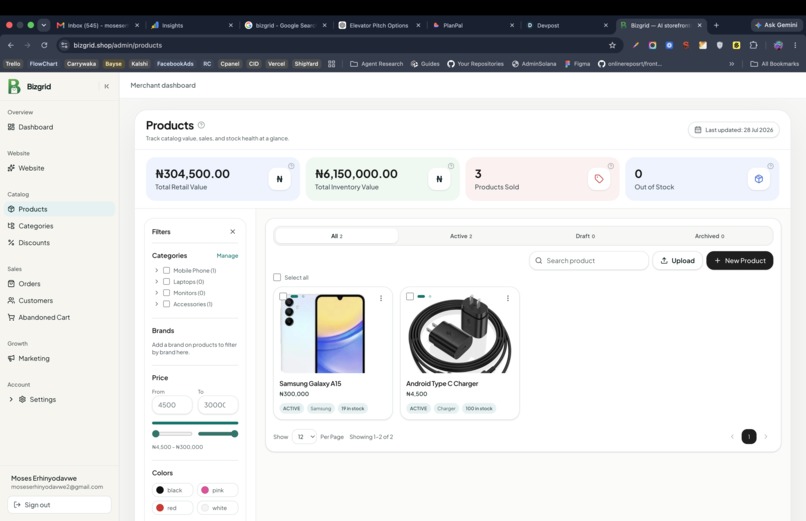Open options menu for Samsung Galaxy A15
Image resolution: width=806 pixels, height=521 pixels.
(381, 298)
